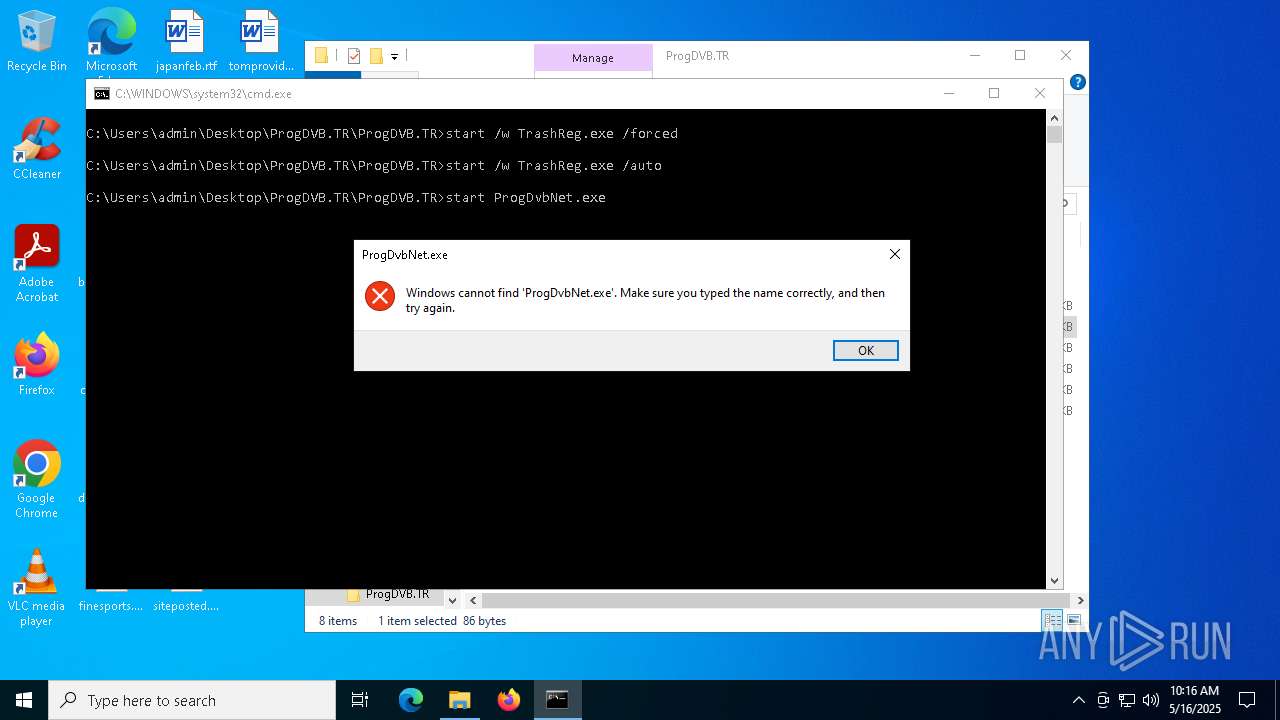
Task: Click OK in the ProgDvbNet.exe error dialog
Action: 865,350
